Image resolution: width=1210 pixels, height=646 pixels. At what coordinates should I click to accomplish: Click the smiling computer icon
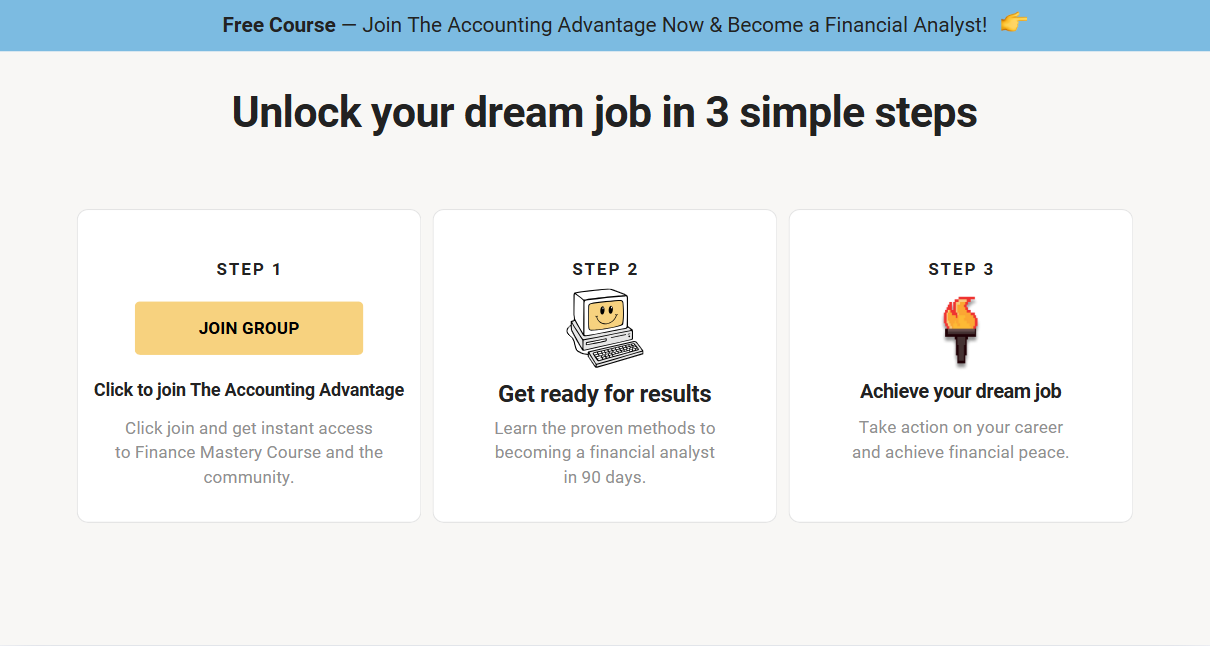(x=605, y=327)
